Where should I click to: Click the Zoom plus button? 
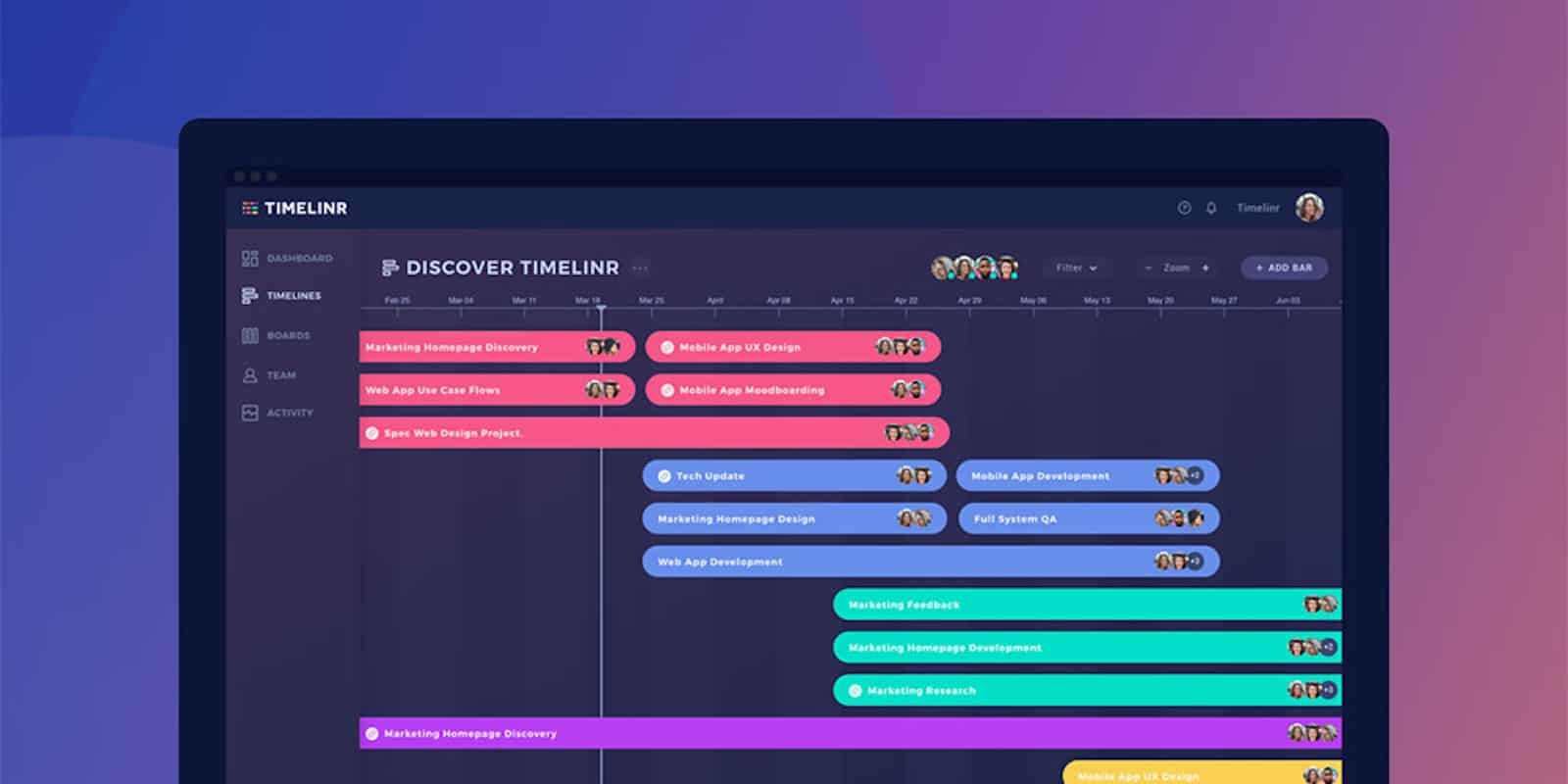point(1205,268)
